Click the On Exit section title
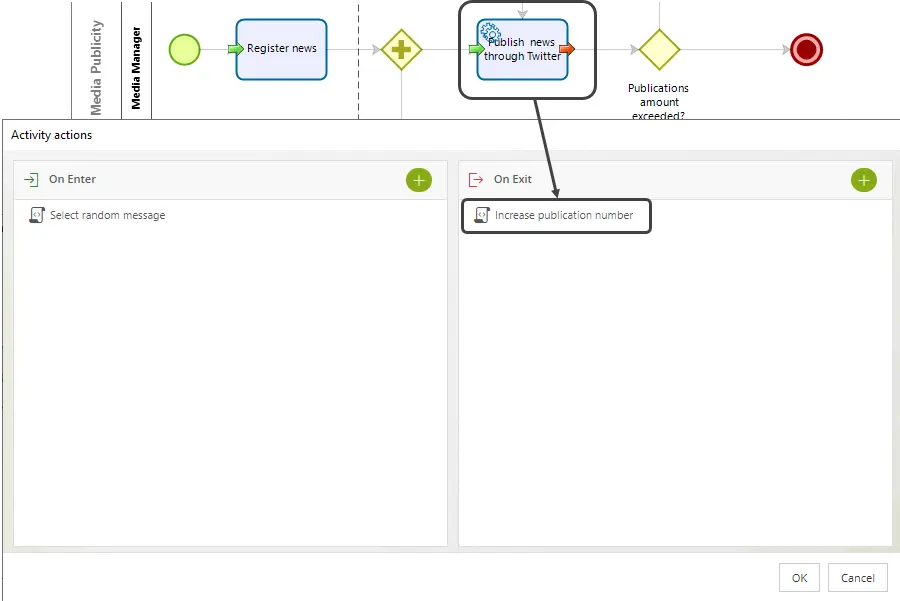900x601 pixels. pyautogui.click(x=513, y=179)
